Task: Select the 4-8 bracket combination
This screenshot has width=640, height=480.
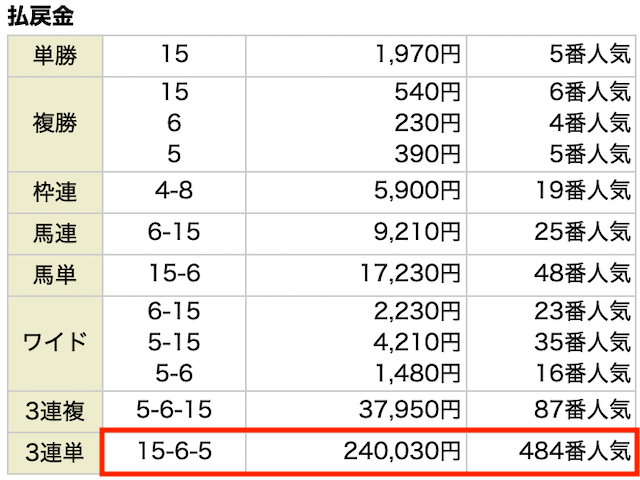Action: 174,191
